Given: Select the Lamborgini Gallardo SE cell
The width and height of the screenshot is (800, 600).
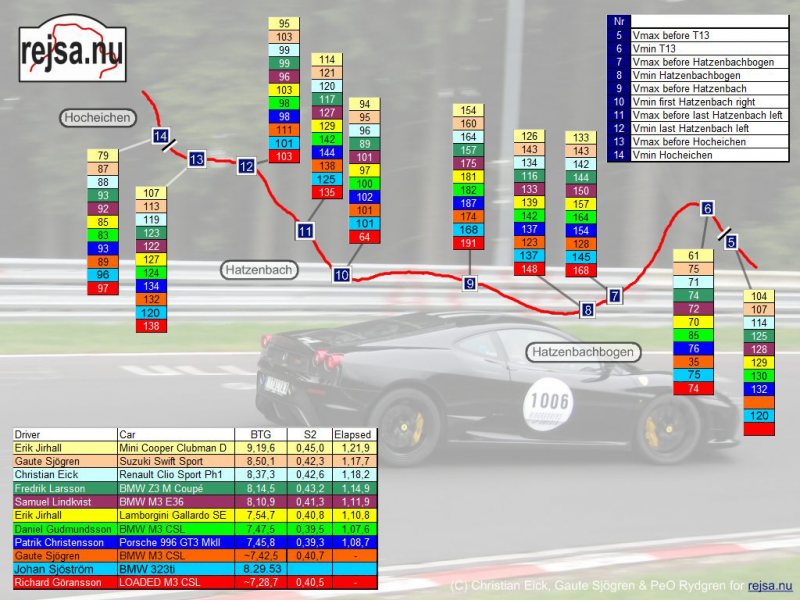Looking at the screenshot, I should pos(176,515).
